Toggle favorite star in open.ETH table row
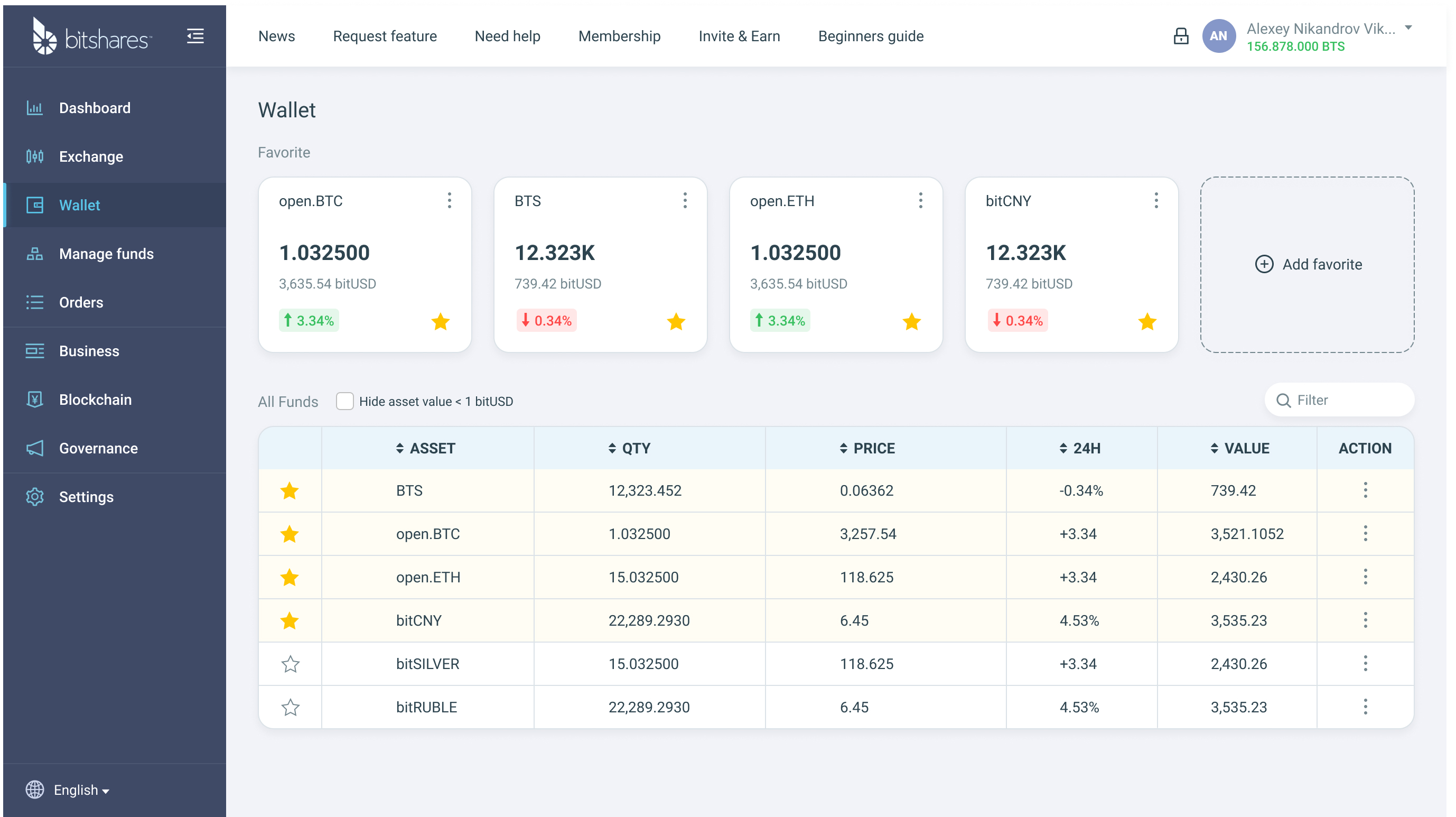The height and width of the screenshot is (817, 1456). [x=290, y=577]
